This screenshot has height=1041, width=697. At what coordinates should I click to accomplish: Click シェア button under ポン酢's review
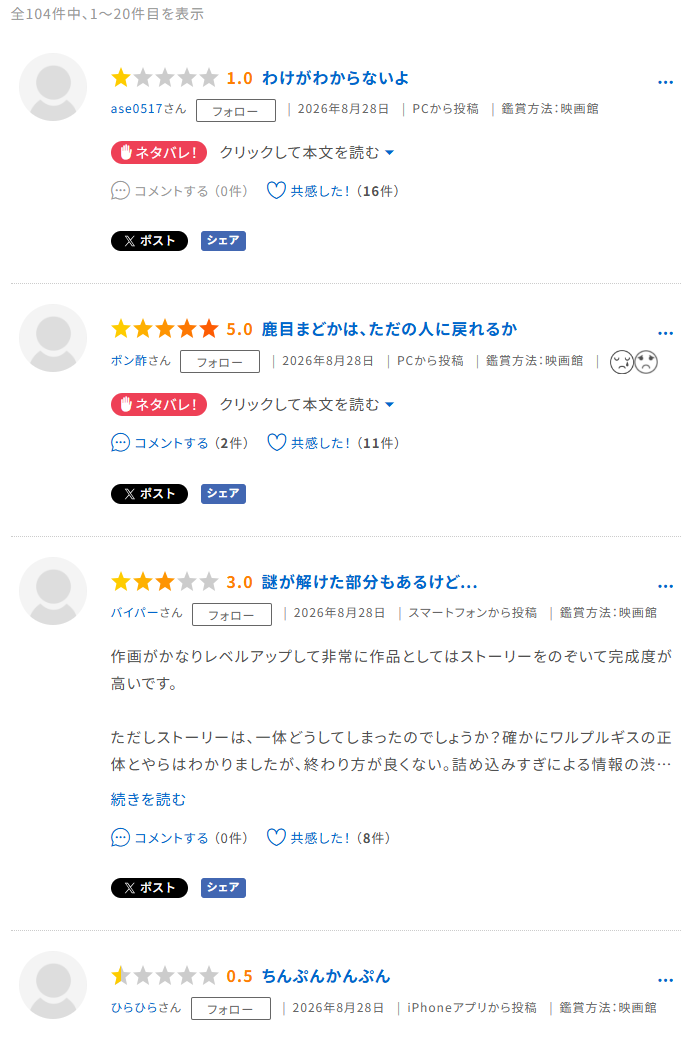tap(223, 493)
